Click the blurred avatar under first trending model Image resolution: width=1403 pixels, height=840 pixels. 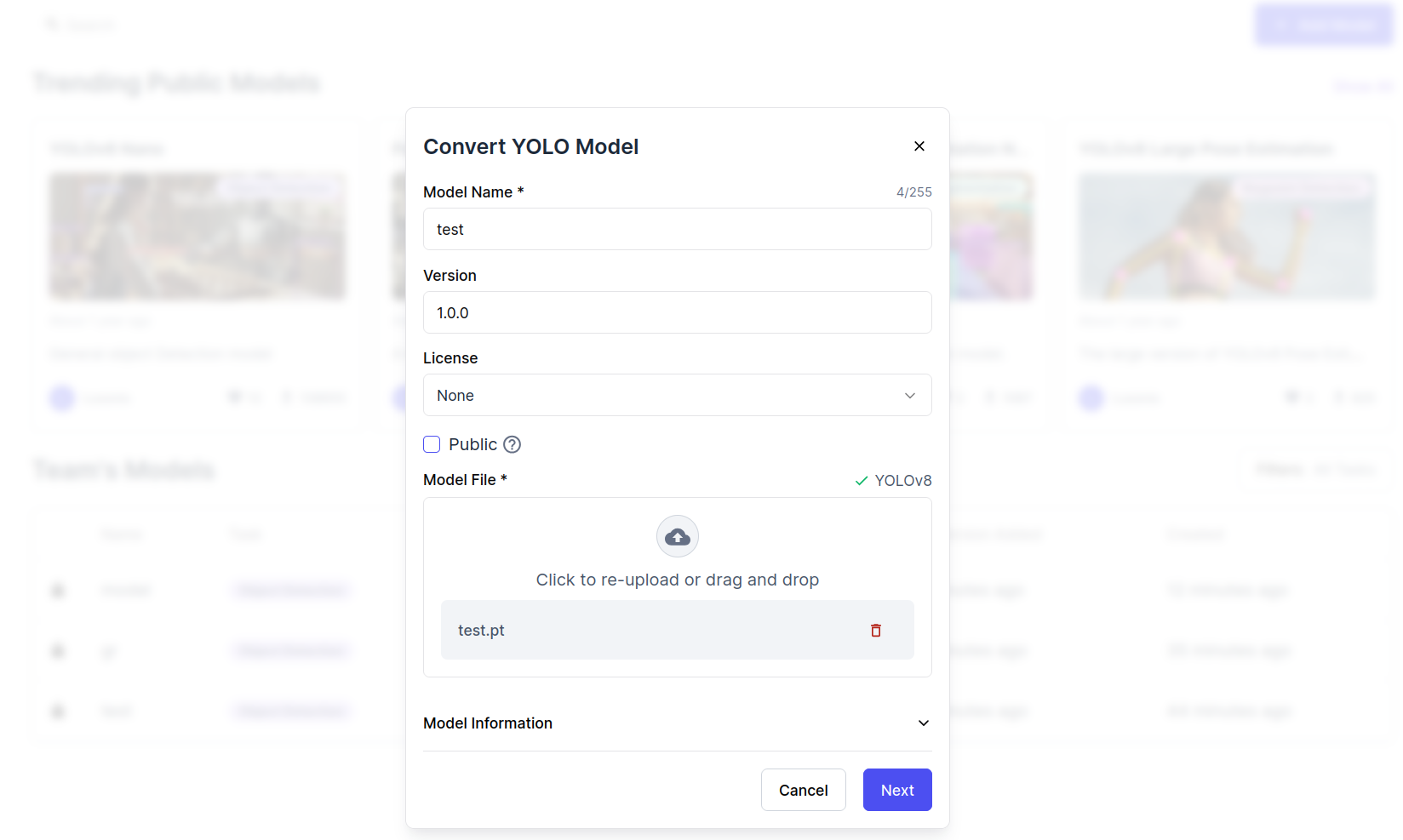pos(62,397)
